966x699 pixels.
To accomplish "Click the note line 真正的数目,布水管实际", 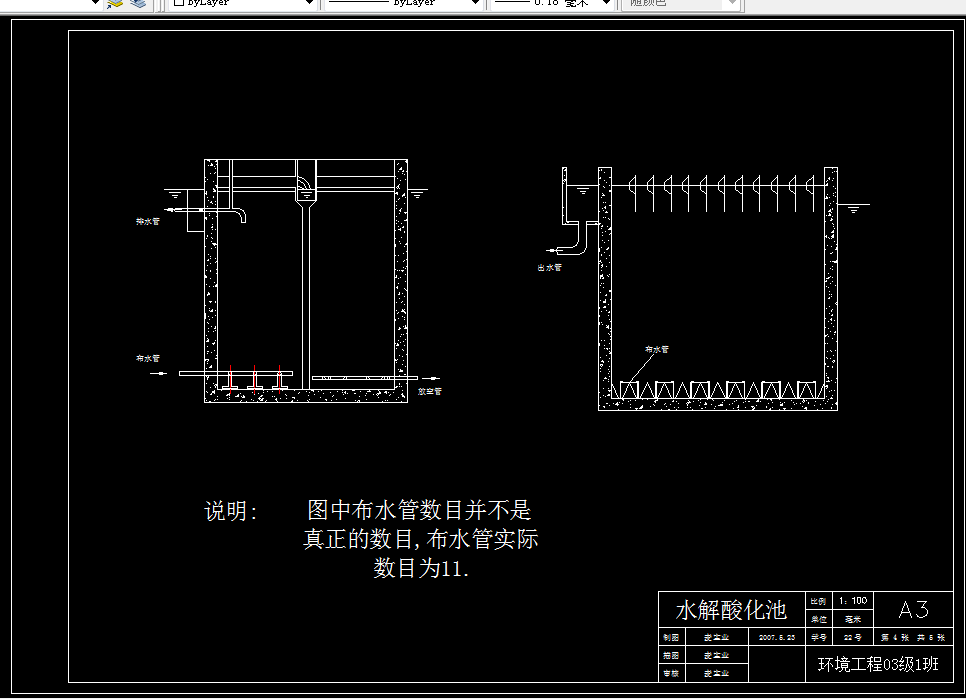I will pos(421,539).
